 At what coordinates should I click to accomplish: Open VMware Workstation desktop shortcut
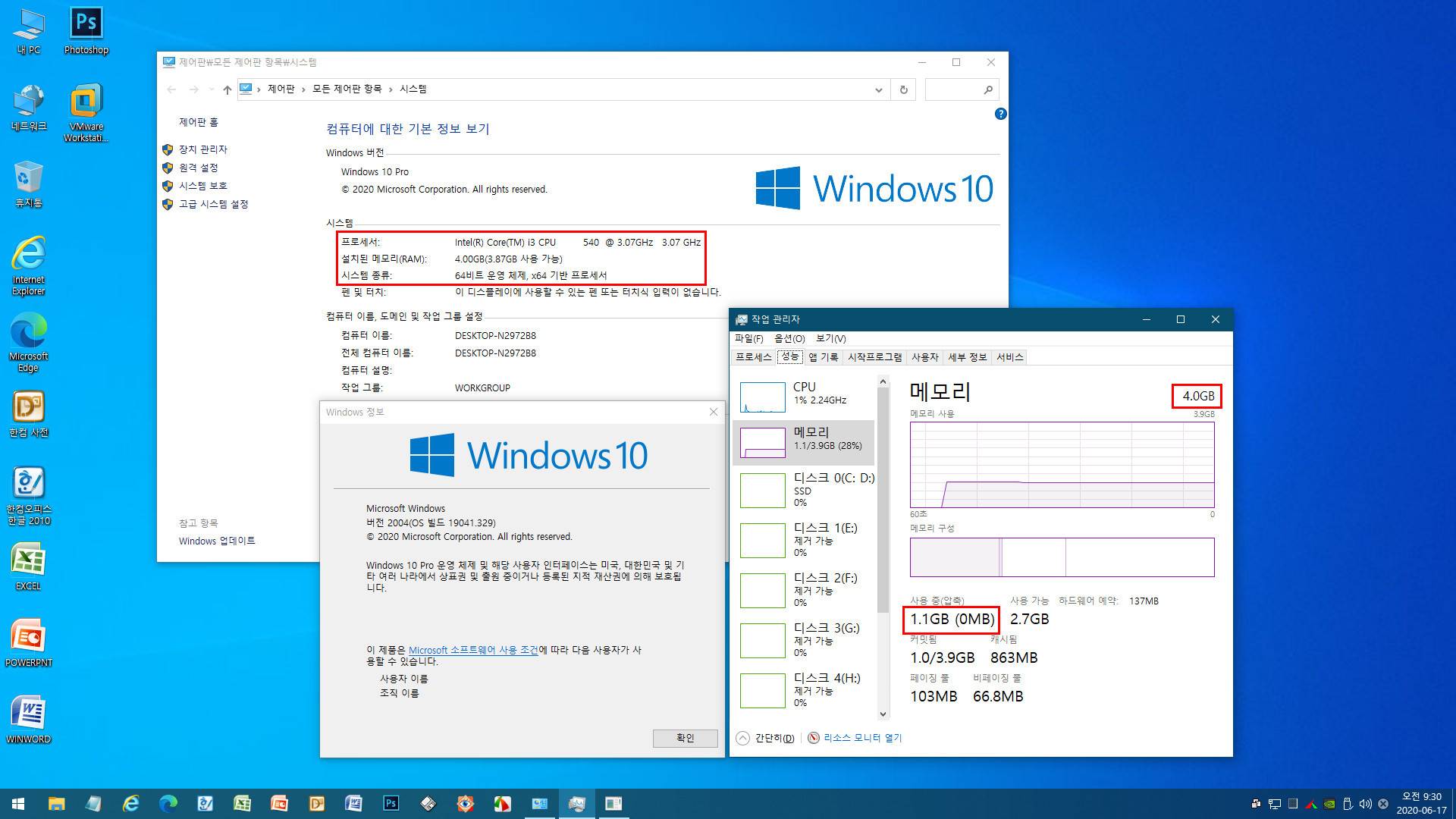click(86, 112)
